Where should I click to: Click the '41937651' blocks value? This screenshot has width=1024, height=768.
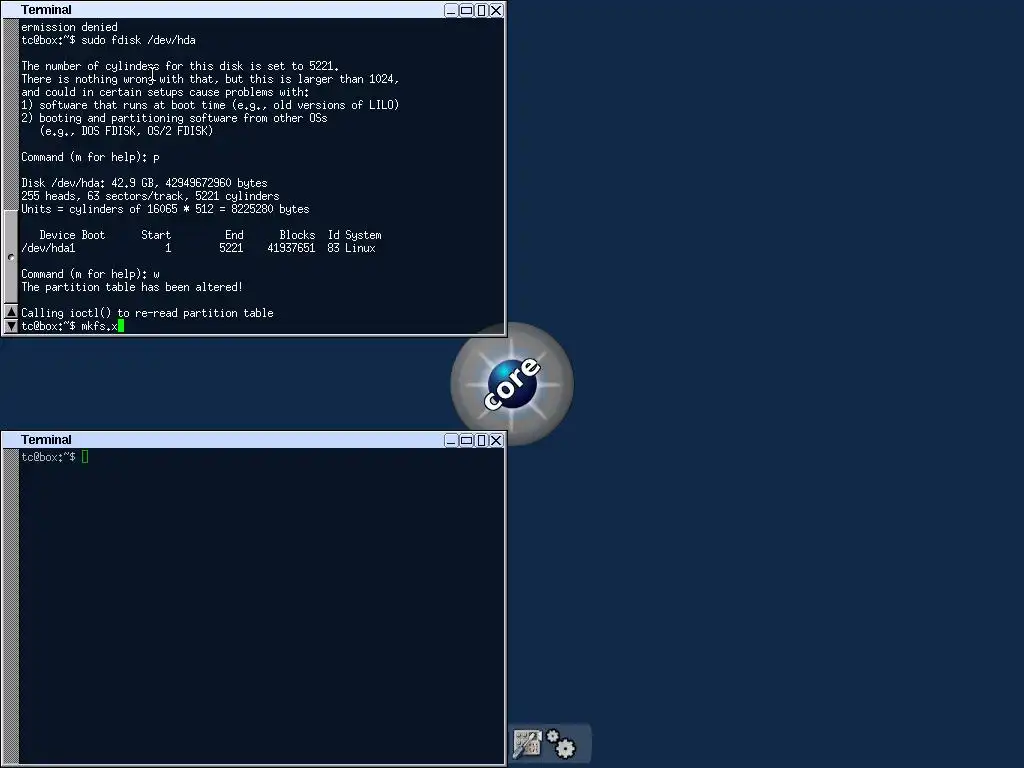[x=291, y=248]
